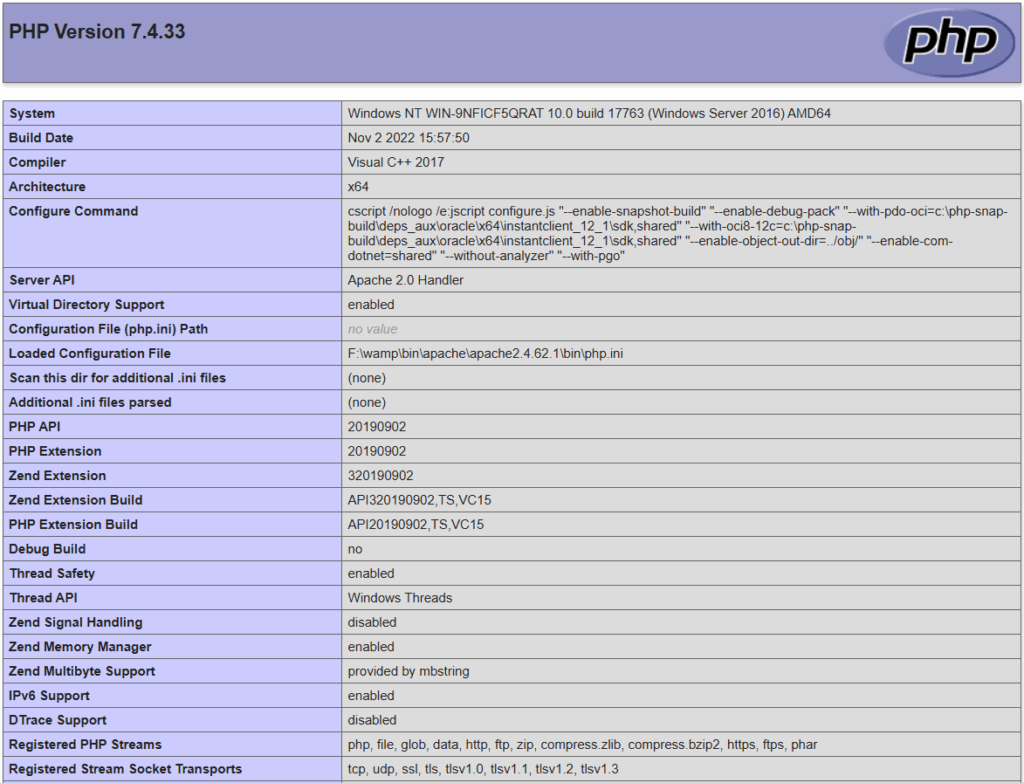The width and height of the screenshot is (1024, 783).
Task: Click the 'provided by mbstring' value
Action: [408, 671]
